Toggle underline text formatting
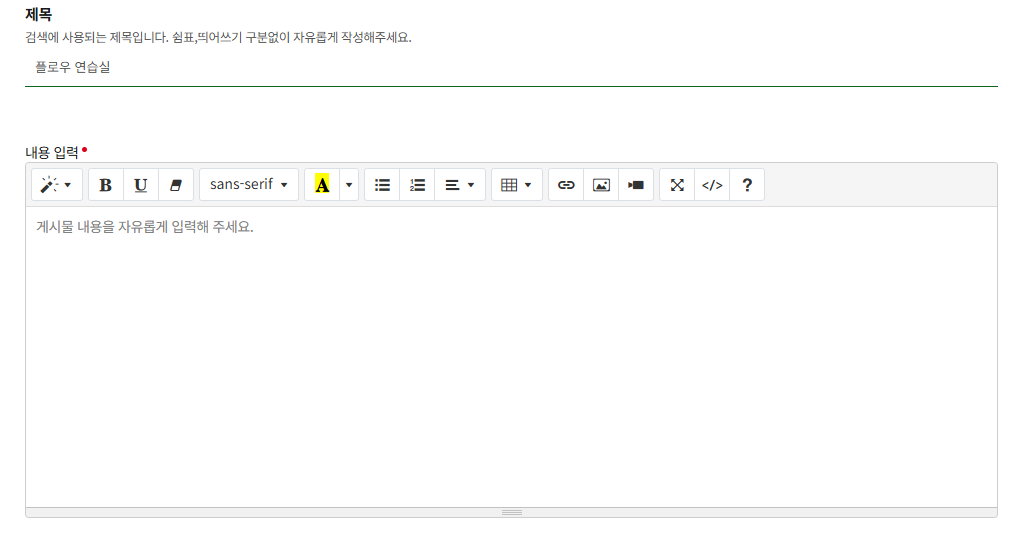The height and width of the screenshot is (546, 1017). pos(141,185)
